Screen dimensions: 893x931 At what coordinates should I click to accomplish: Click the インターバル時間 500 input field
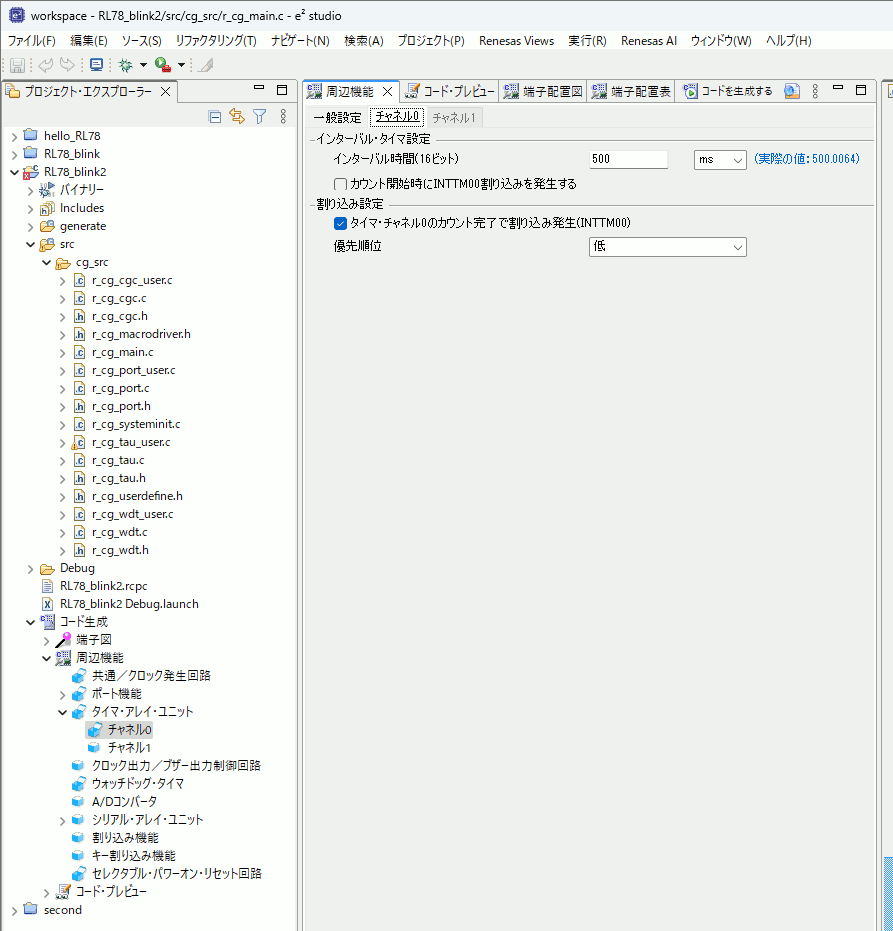[x=628, y=159]
